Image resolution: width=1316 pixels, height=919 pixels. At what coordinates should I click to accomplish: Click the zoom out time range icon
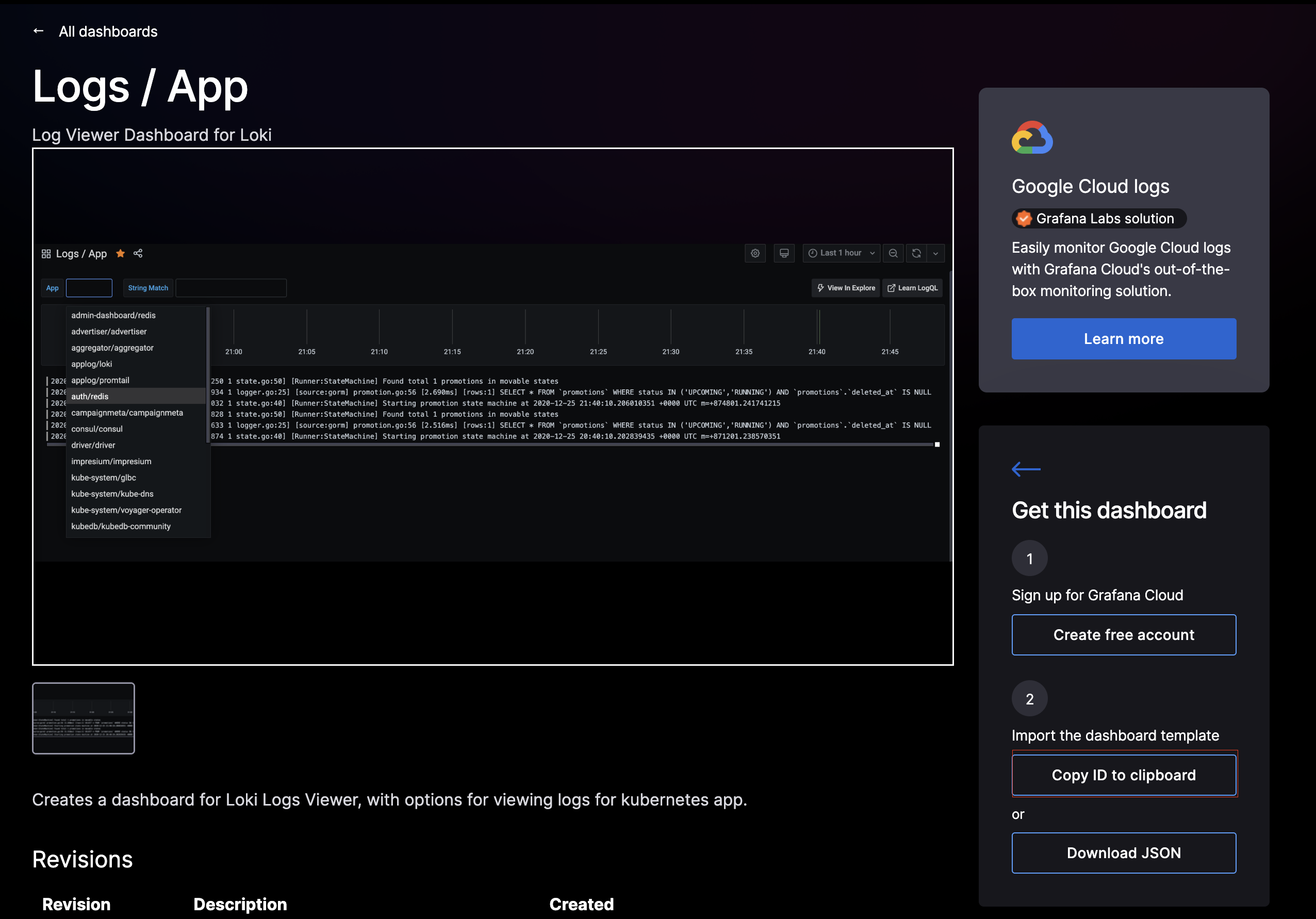pyautogui.click(x=893, y=253)
